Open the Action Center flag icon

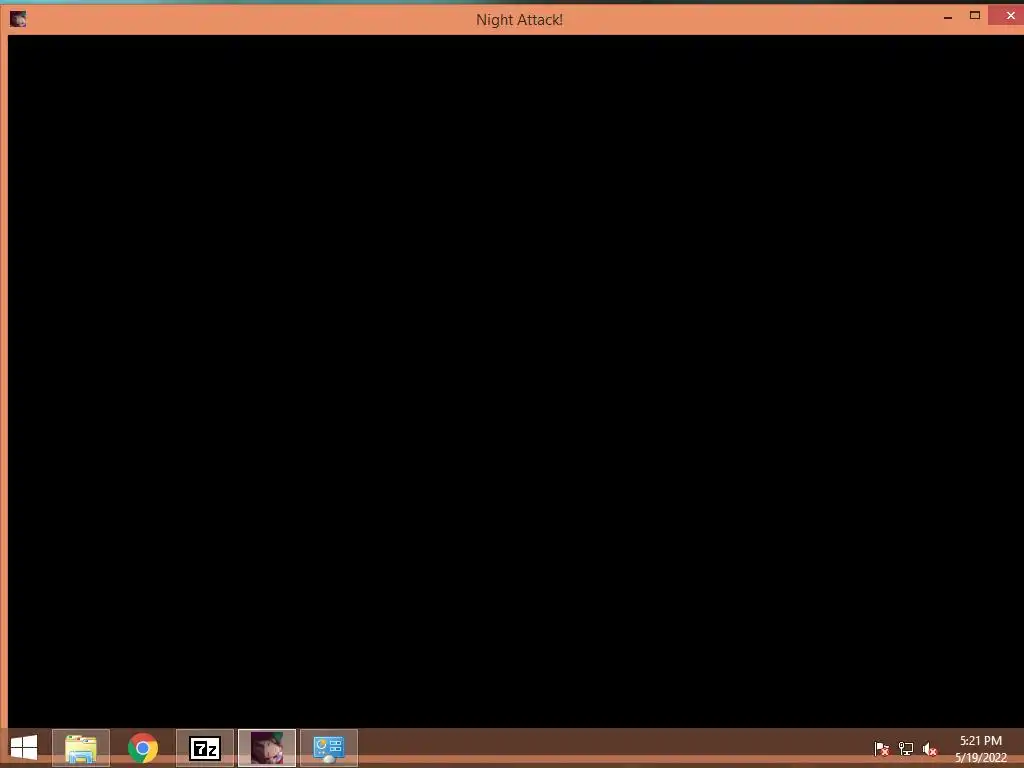[882, 748]
